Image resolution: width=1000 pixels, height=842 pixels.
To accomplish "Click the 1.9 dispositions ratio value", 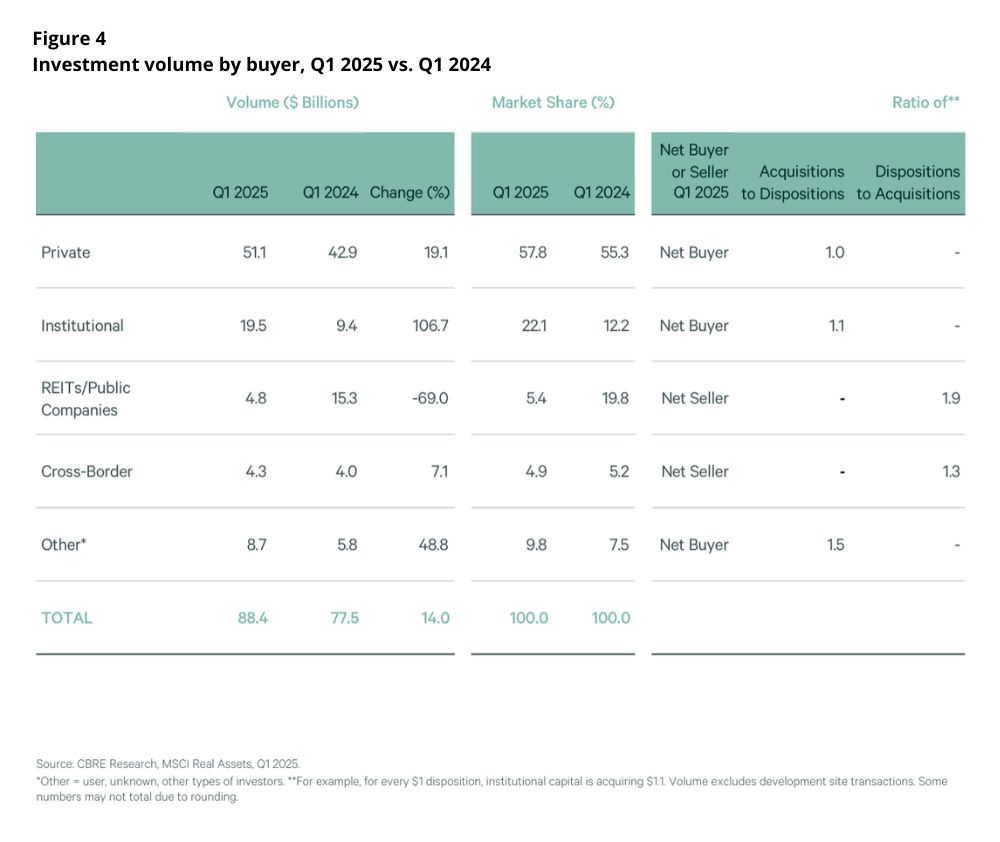I will pos(950,398).
